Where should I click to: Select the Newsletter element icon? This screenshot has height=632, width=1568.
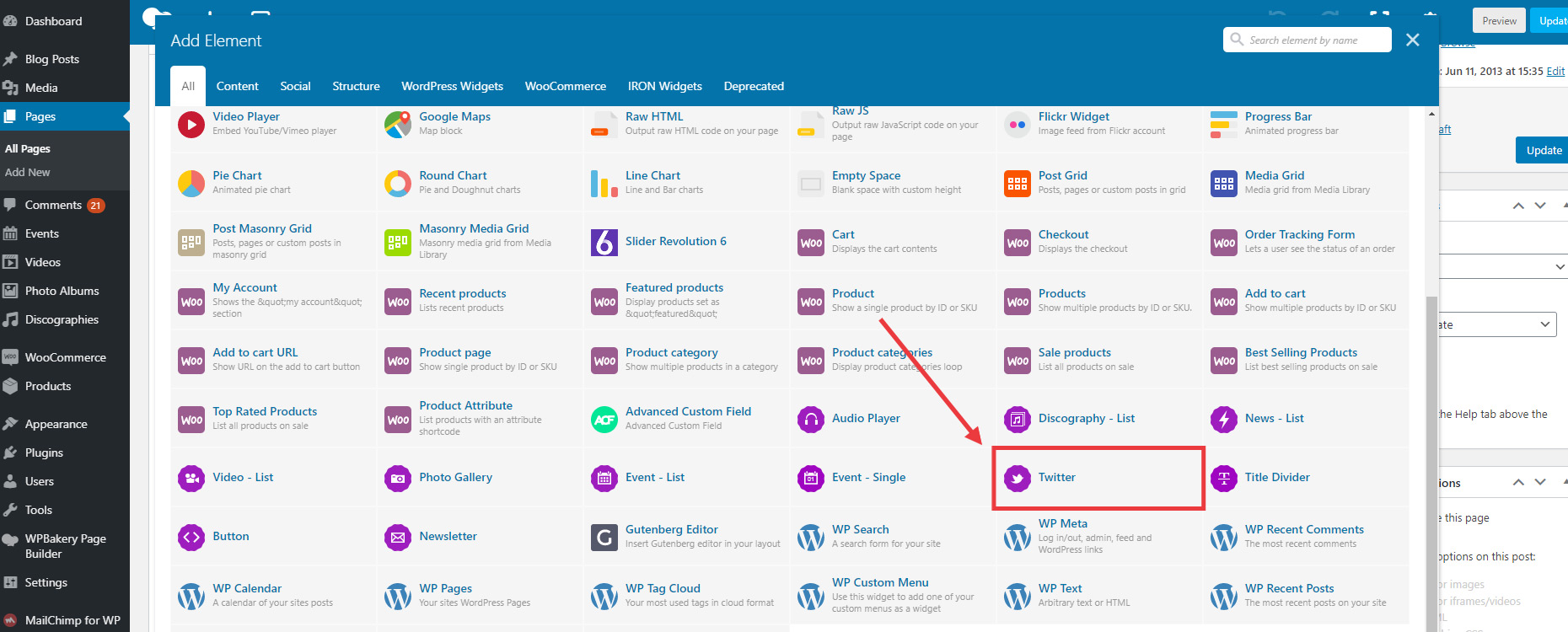(398, 538)
